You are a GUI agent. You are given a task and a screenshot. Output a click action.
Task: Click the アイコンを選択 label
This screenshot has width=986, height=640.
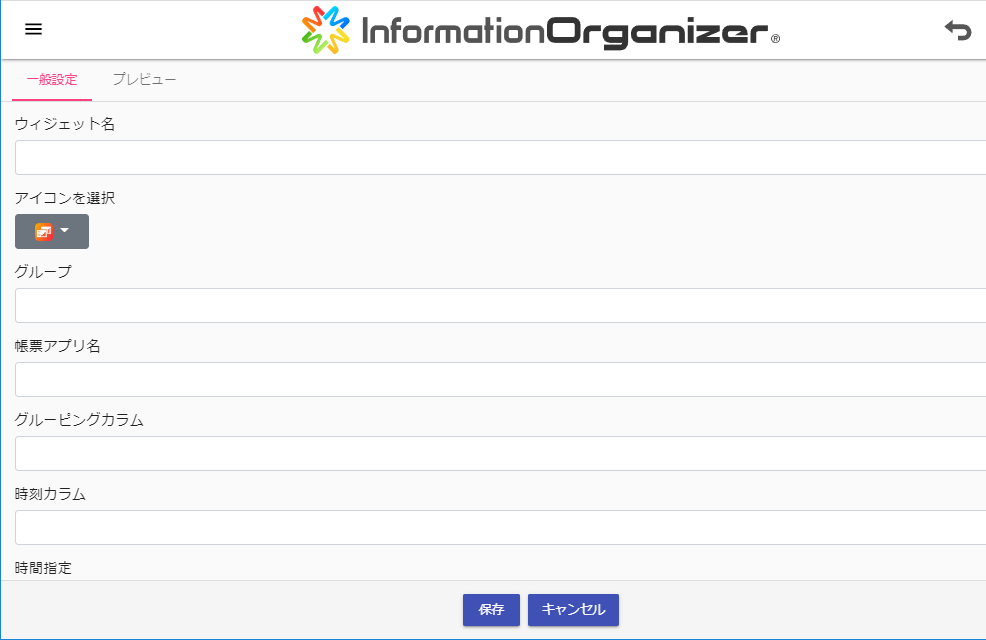click(65, 198)
